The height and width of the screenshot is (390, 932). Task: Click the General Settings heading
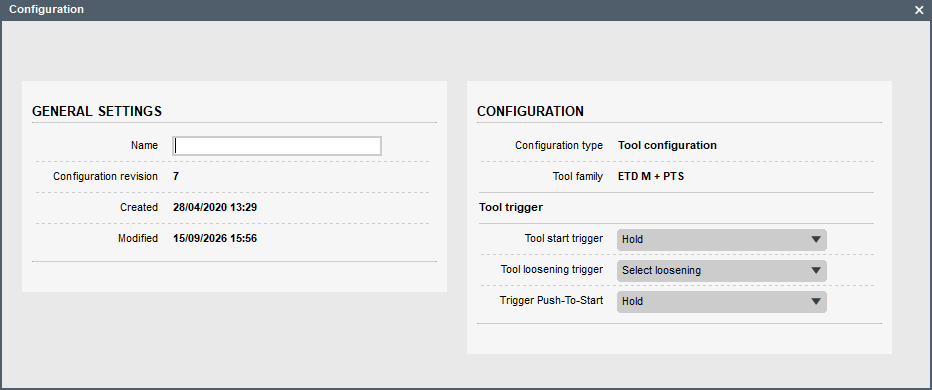click(97, 111)
